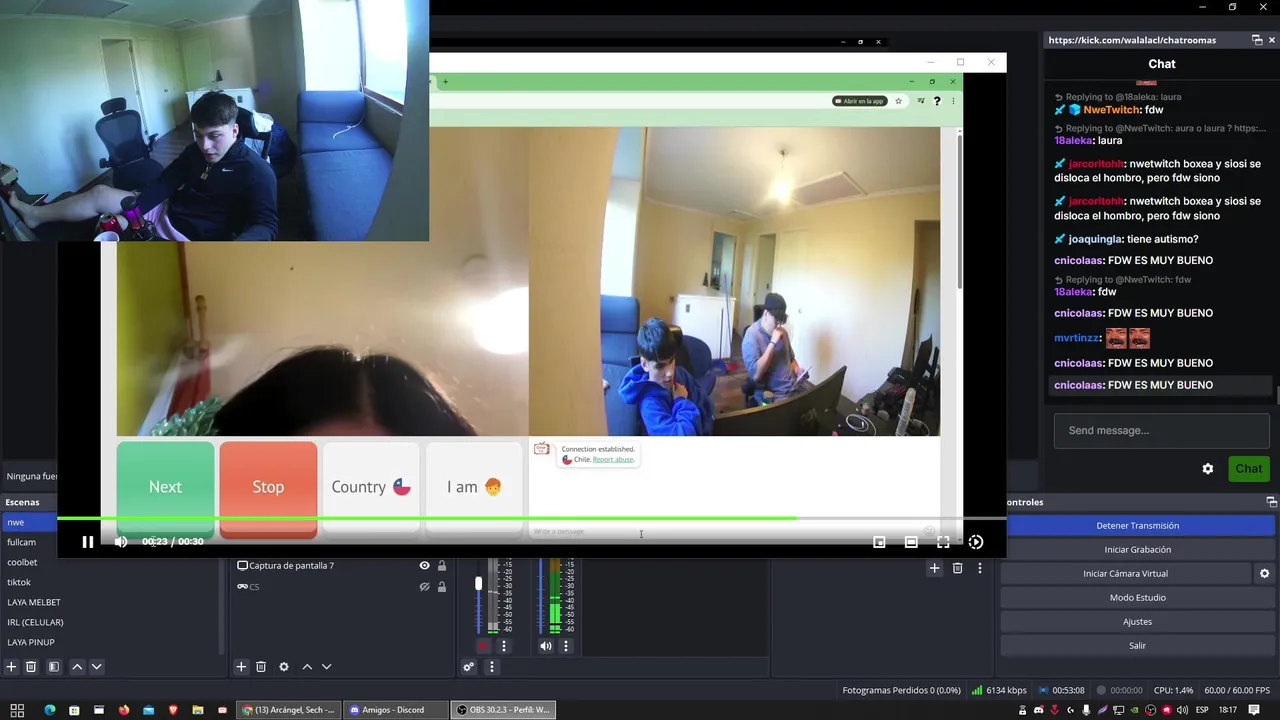Click Iniciar Grabación button
This screenshot has width=1280, height=720.
point(1137,549)
